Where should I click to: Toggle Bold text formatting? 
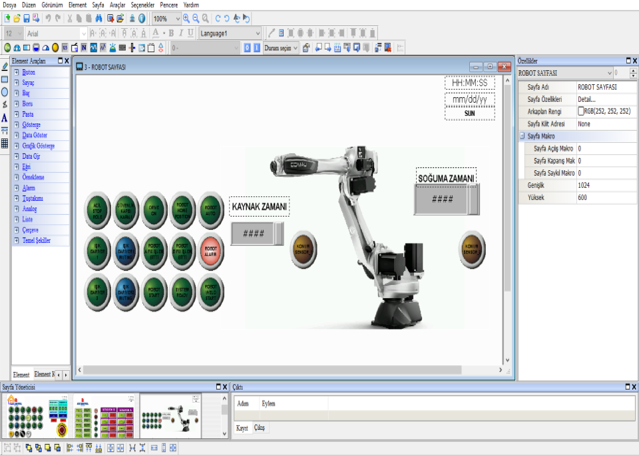point(171,33)
